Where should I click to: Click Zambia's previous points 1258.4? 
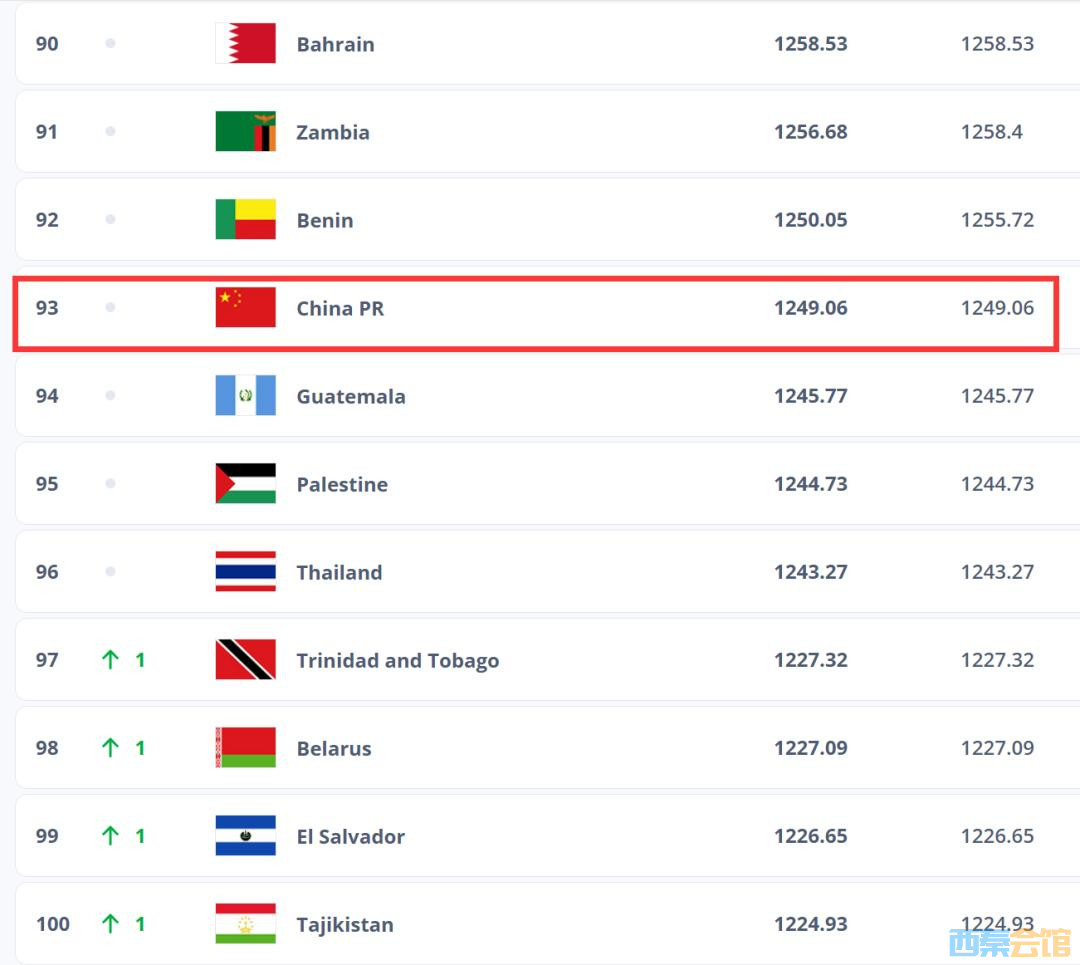(x=991, y=132)
